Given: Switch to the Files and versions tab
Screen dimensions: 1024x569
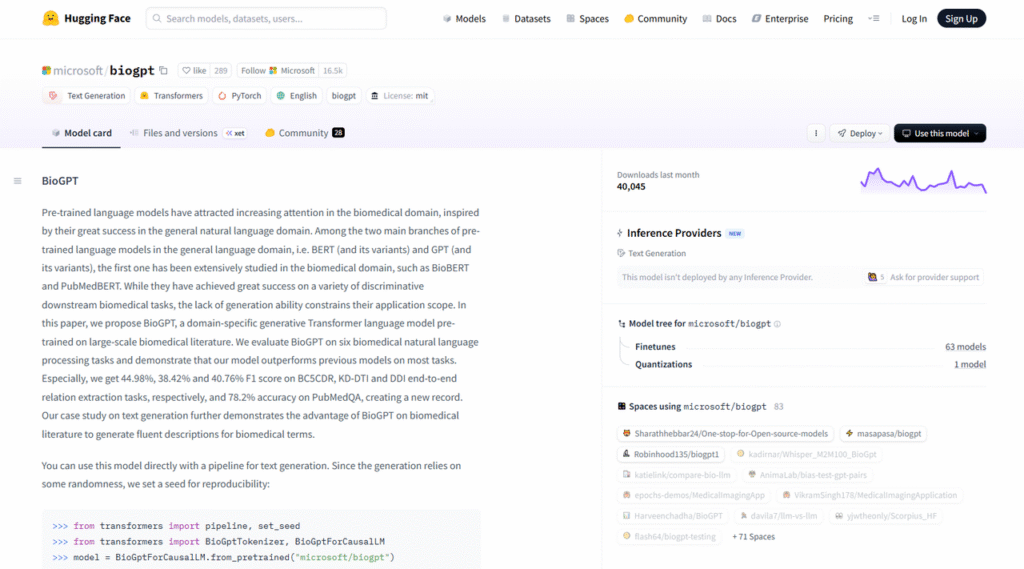Looking at the screenshot, I should point(179,133).
